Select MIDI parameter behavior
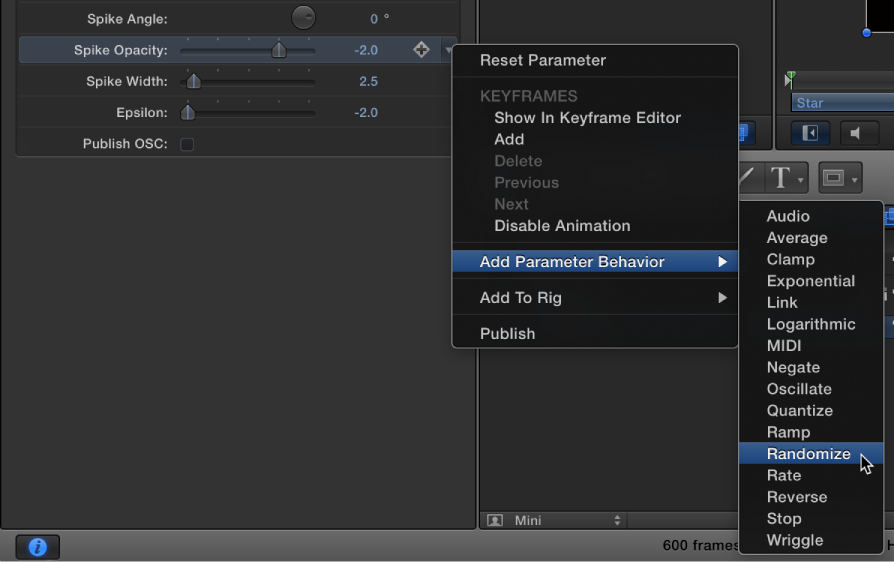Image resolution: width=894 pixels, height=562 pixels. click(811, 347)
